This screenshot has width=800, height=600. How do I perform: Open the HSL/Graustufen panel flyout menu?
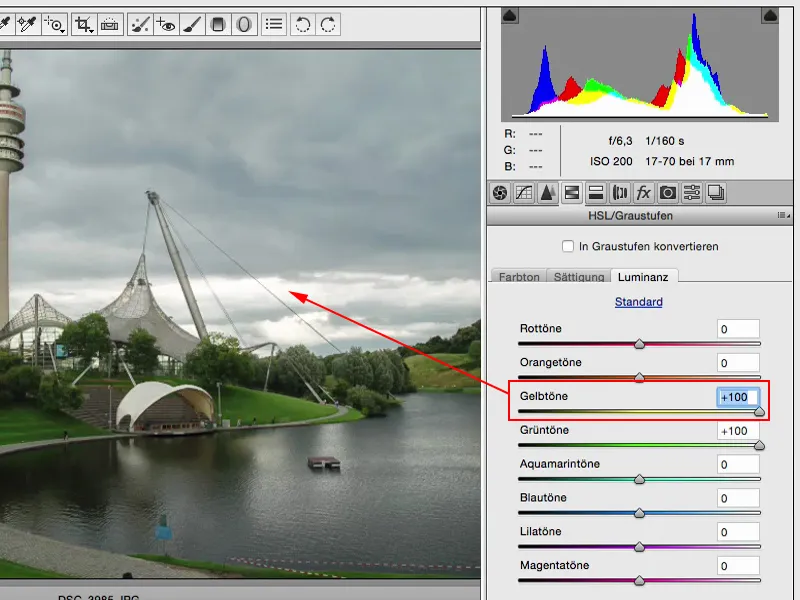click(x=784, y=215)
